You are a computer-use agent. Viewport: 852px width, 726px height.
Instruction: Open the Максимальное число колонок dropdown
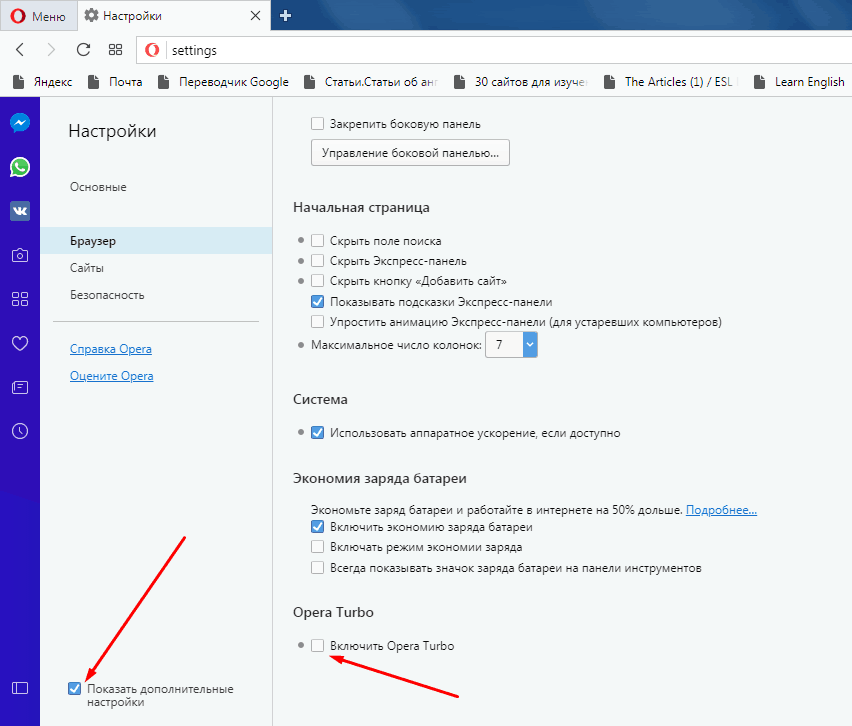click(x=511, y=345)
